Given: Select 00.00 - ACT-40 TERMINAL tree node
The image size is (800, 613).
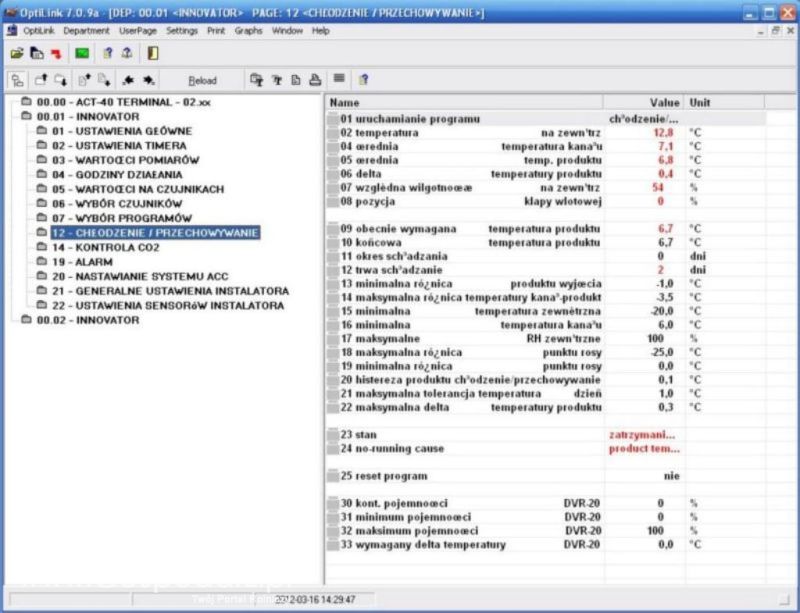Looking at the screenshot, I should tap(123, 102).
